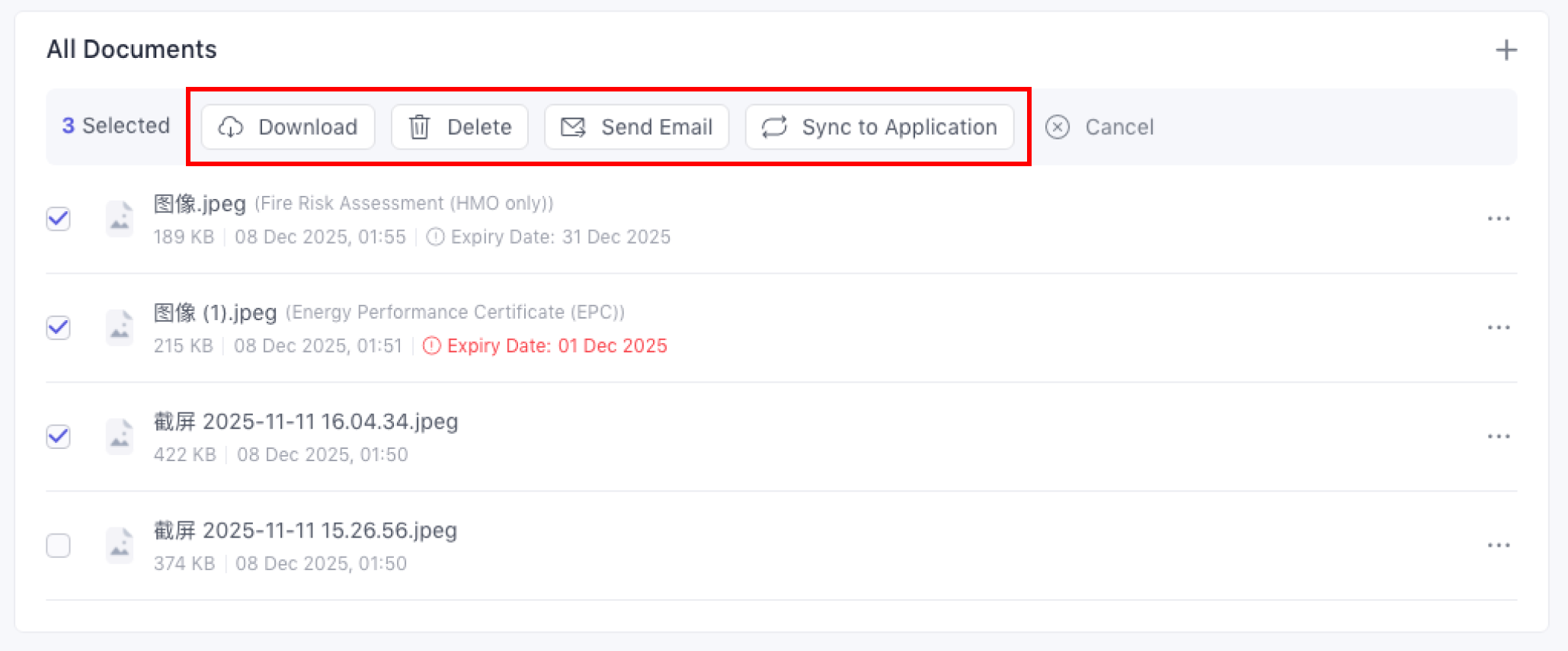Click the red expired date warning icon

(x=431, y=346)
